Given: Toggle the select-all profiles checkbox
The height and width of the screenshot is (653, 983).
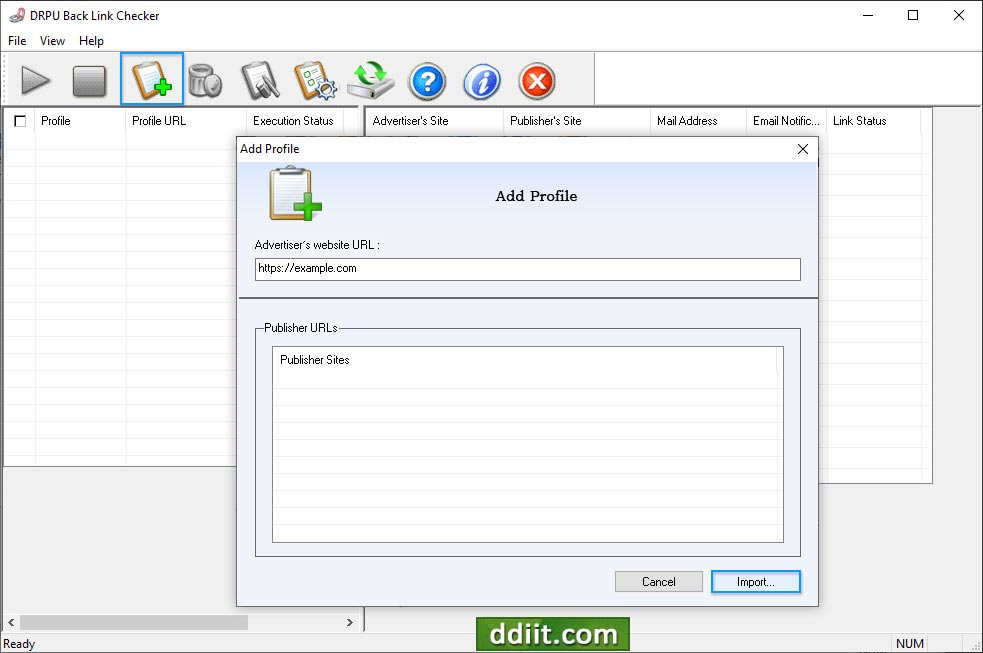Looking at the screenshot, I should pos(19,120).
